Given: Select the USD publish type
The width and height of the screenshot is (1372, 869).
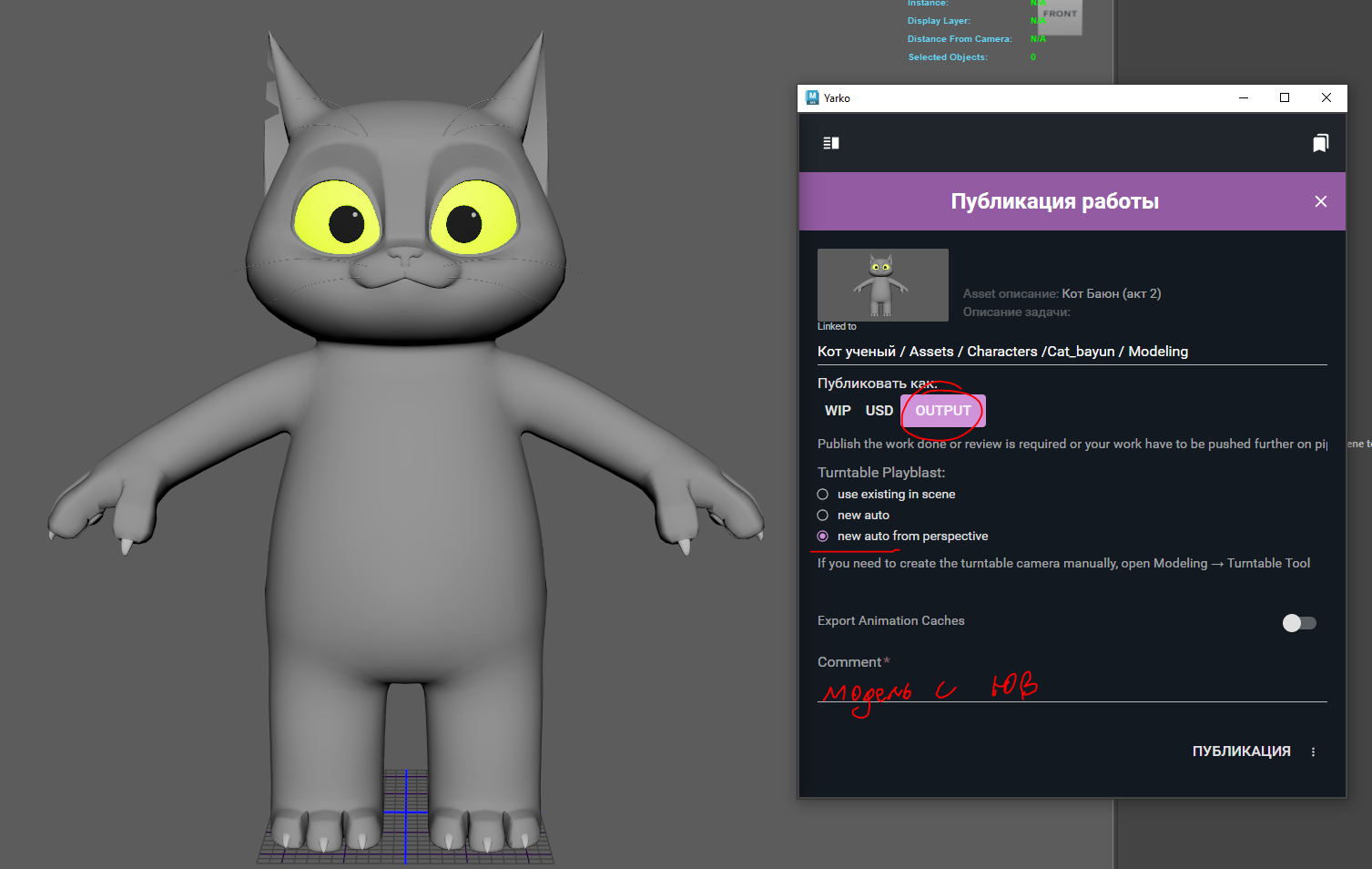Looking at the screenshot, I should [x=879, y=411].
